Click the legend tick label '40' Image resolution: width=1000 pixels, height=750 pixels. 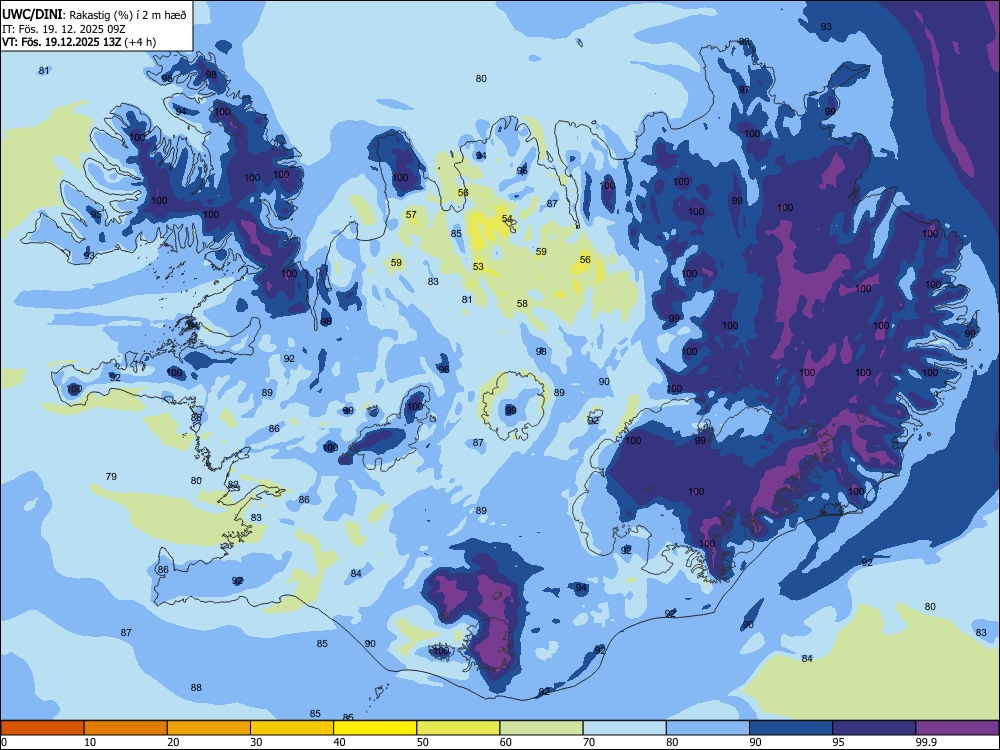point(339,742)
